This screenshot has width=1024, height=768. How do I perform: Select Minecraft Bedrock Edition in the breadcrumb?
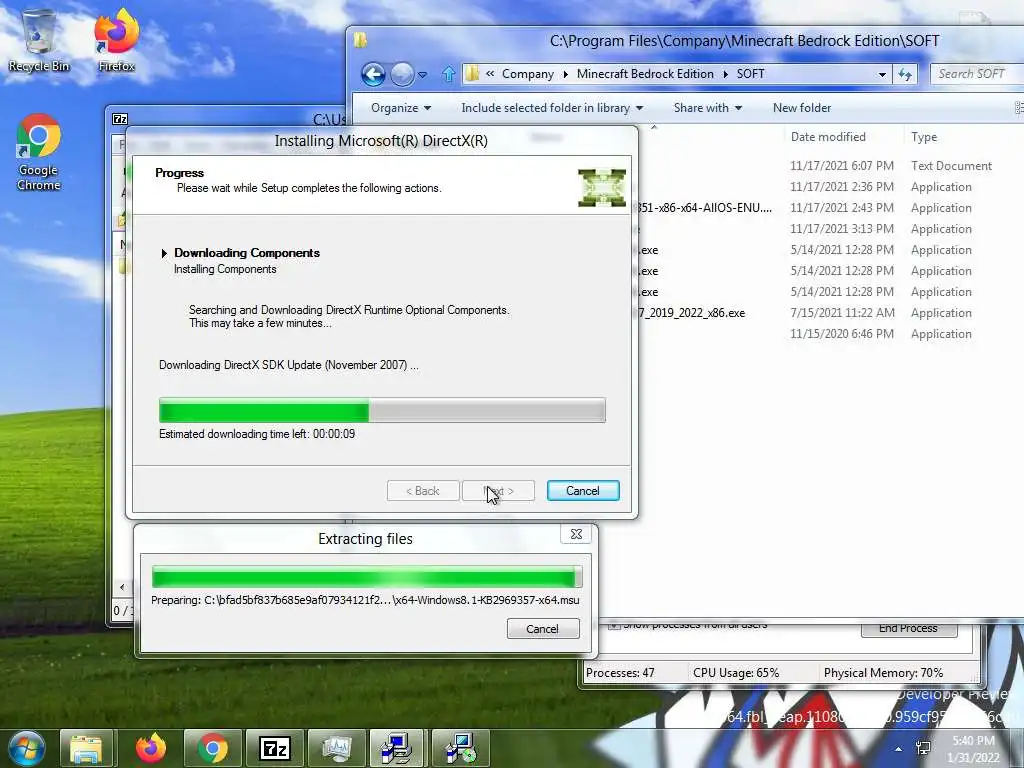645,74
